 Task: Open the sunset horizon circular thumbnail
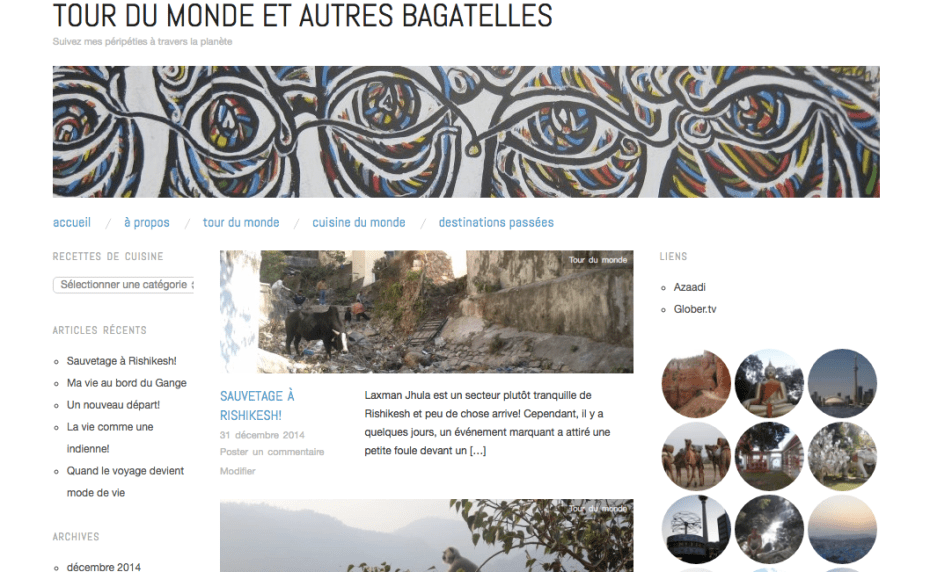(x=842, y=529)
